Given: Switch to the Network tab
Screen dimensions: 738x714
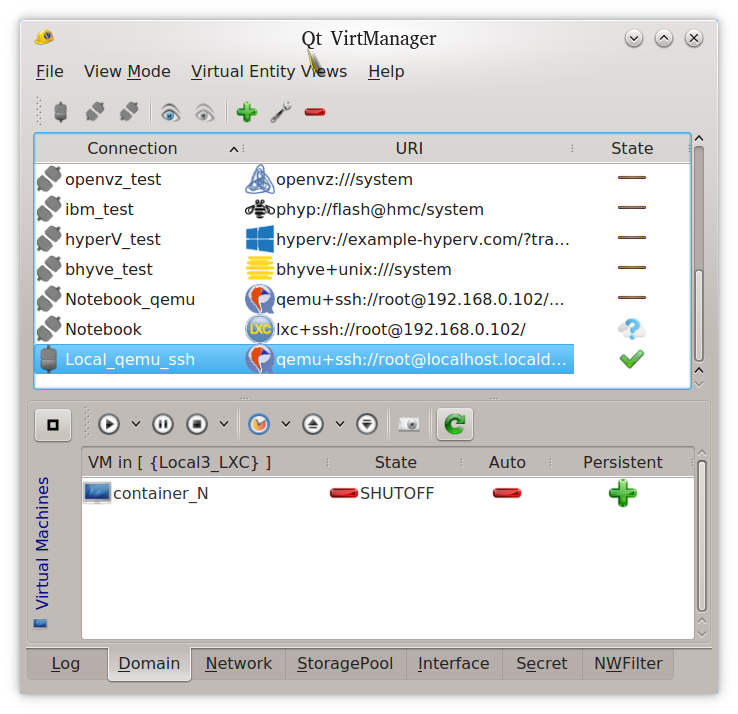Looking at the screenshot, I should (239, 664).
